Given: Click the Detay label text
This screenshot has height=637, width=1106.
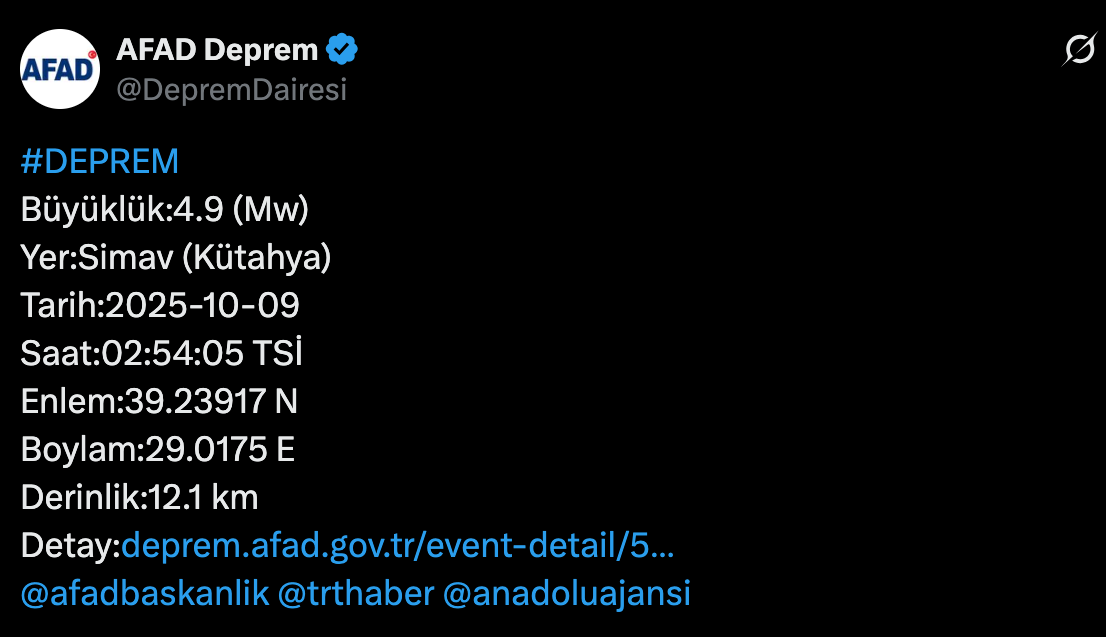Looking at the screenshot, I should [70, 546].
